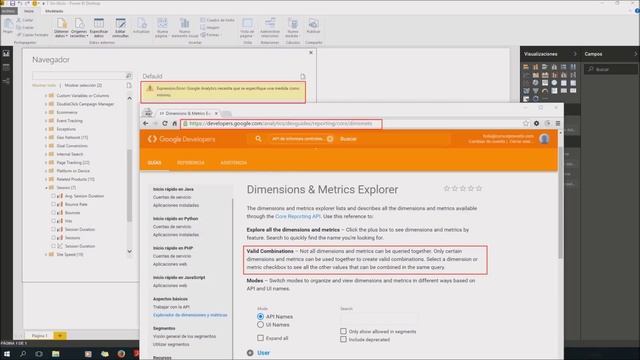Click browser back arrow
This screenshot has height=360, width=640.
click(146, 123)
